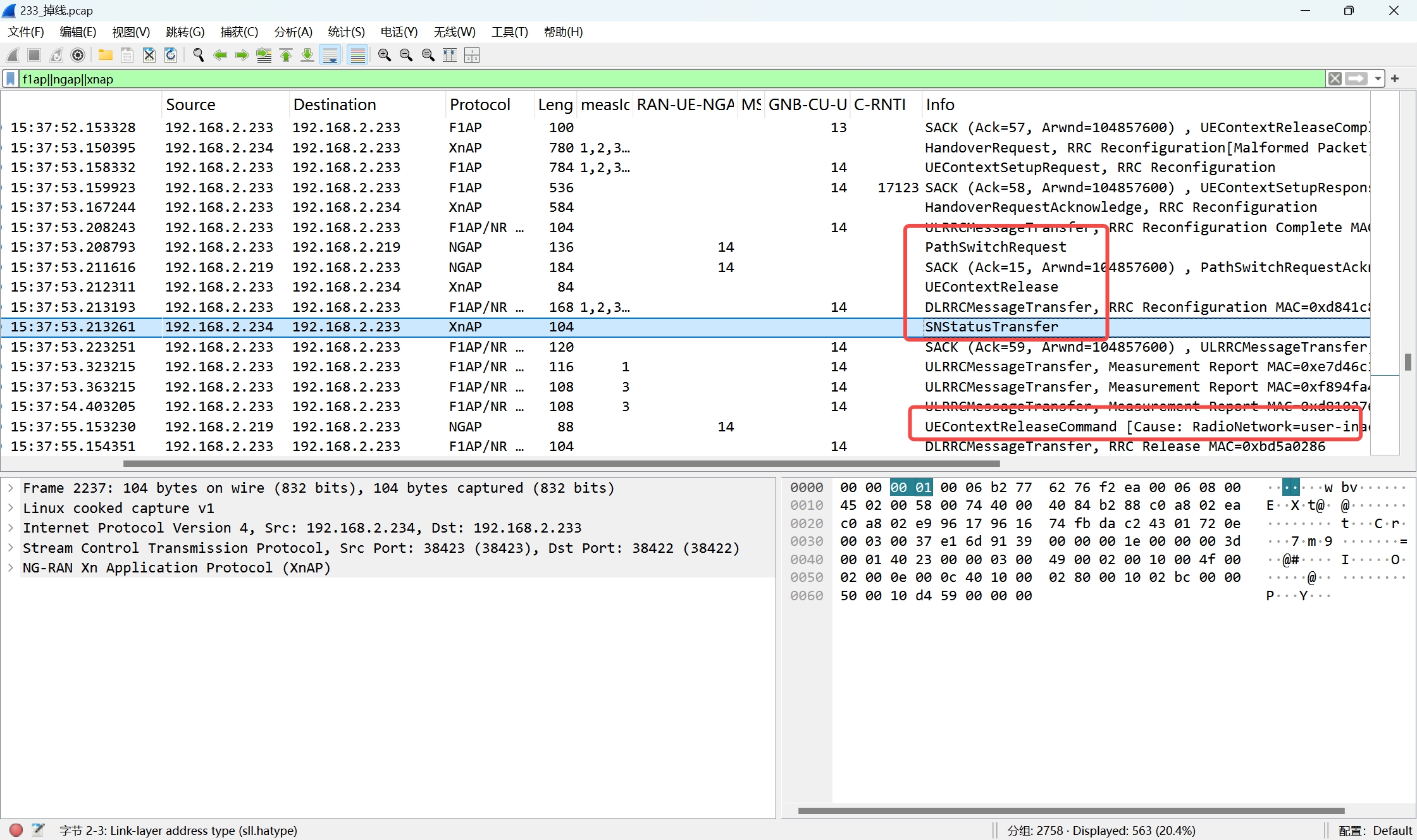The image size is (1417, 840).
Task: Open the 分析(A) menu
Action: (293, 32)
